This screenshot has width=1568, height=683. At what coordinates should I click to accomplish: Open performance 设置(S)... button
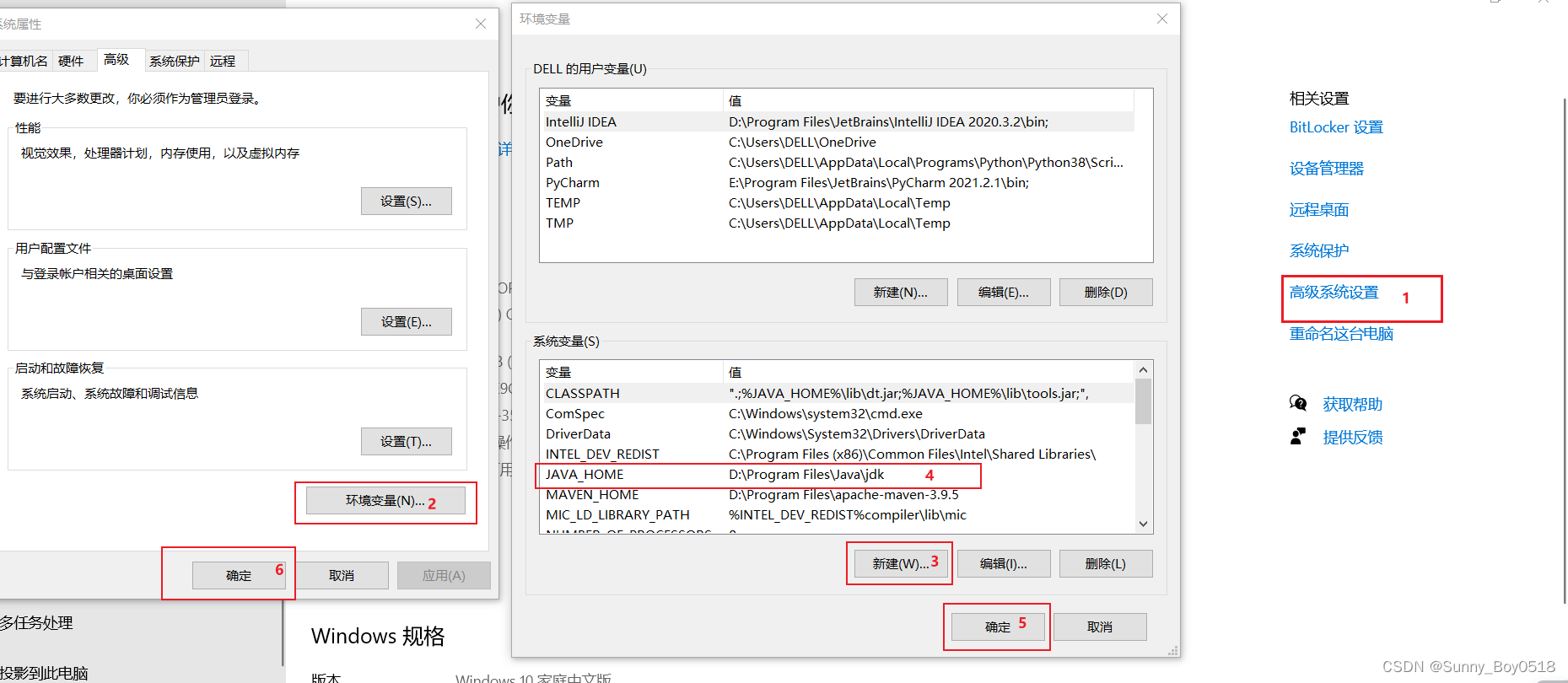406,202
